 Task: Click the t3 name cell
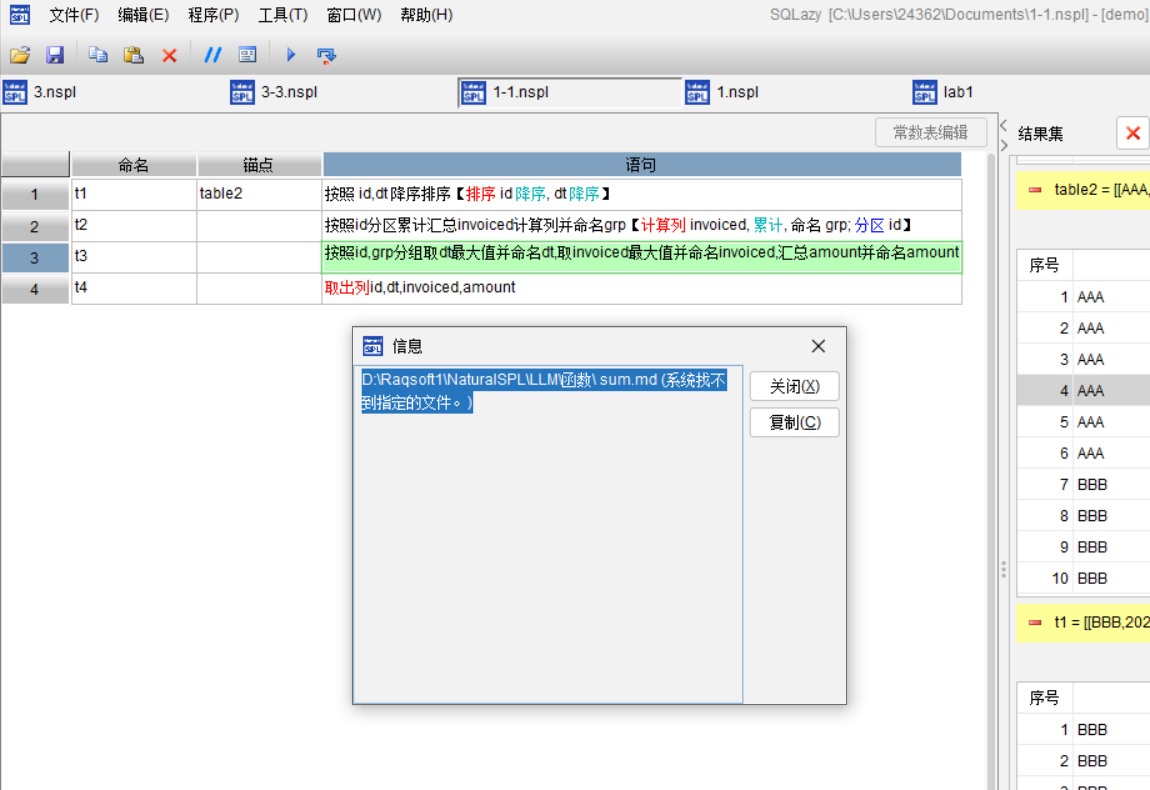(133, 257)
